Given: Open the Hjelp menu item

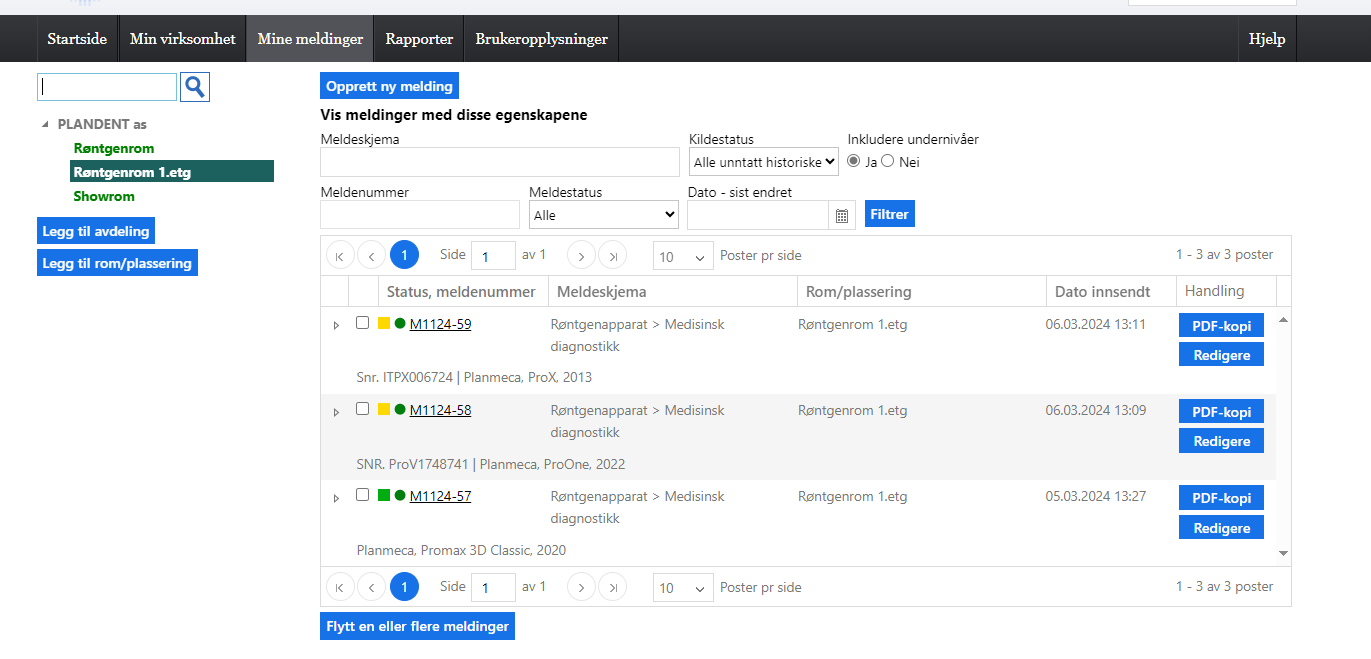Looking at the screenshot, I should 1267,39.
